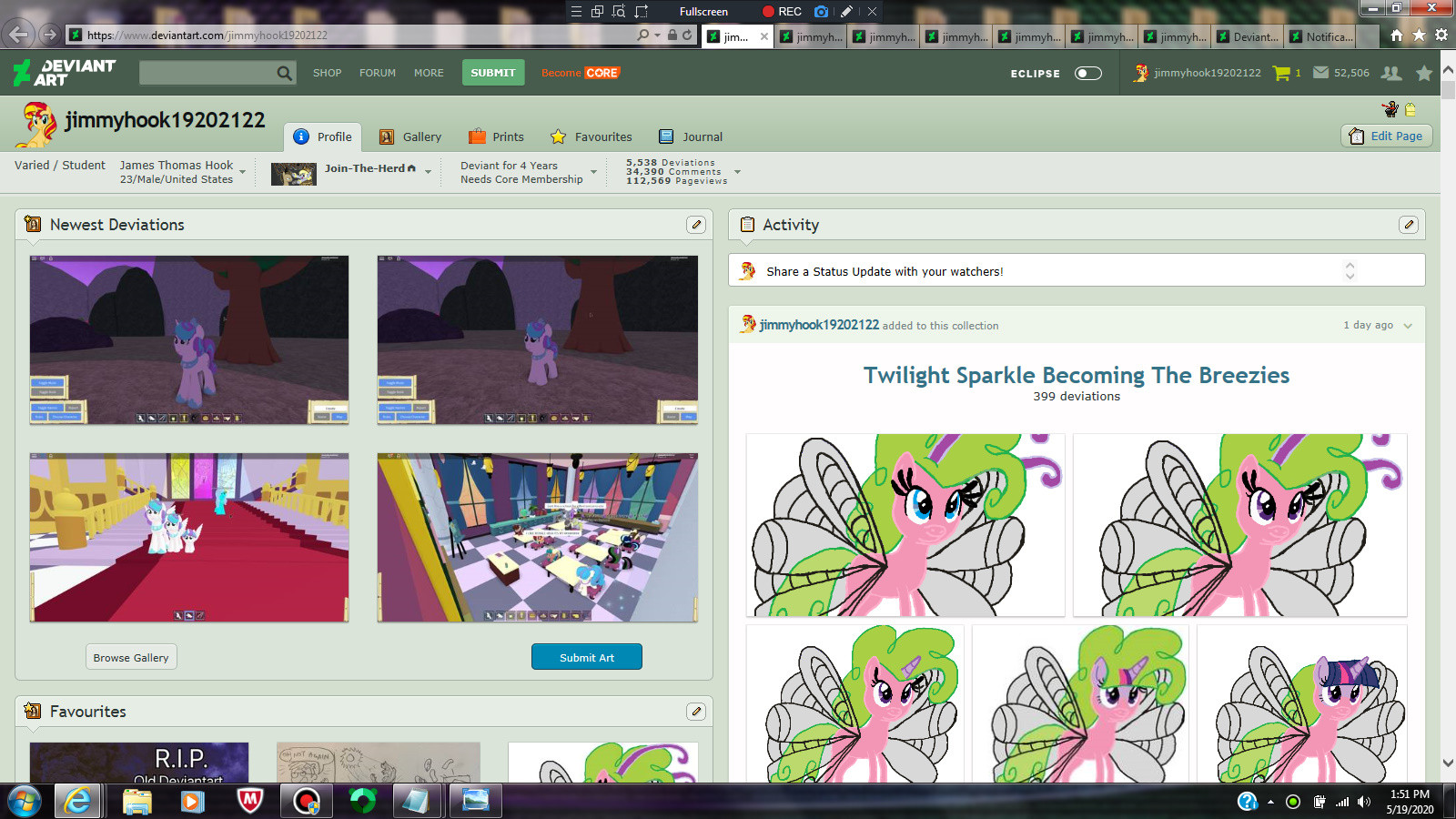The width and height of the screenshot is (1456, 819).
Task: Open the red carpet throne room deviation
Action: 189,538
